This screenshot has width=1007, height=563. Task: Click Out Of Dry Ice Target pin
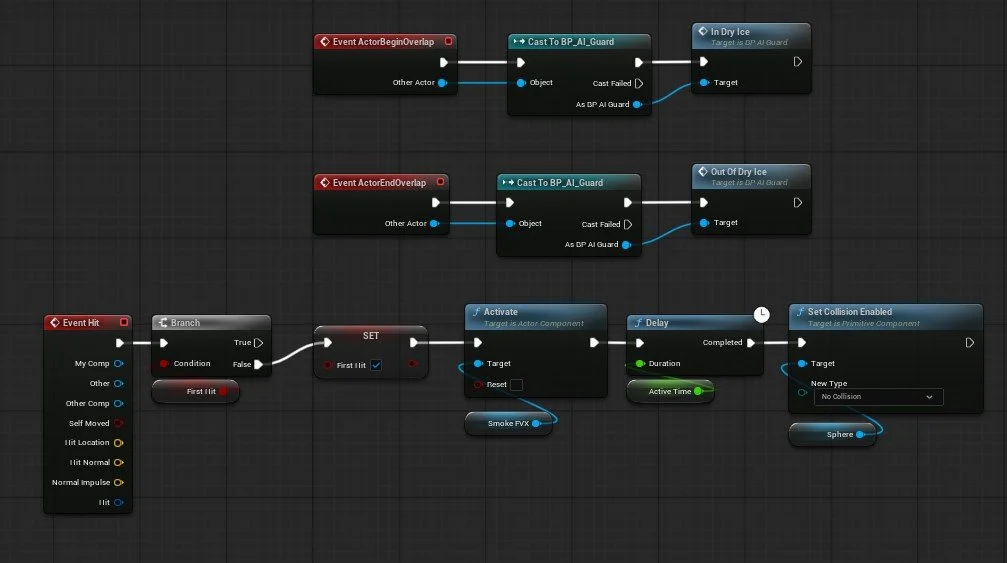[704, 223]
